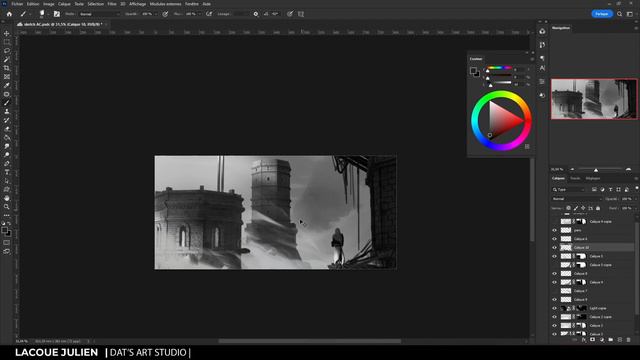This screenshot has height=360, width=640.
Task: Open the smoothing gear options icon
Action: click(256, 14)
